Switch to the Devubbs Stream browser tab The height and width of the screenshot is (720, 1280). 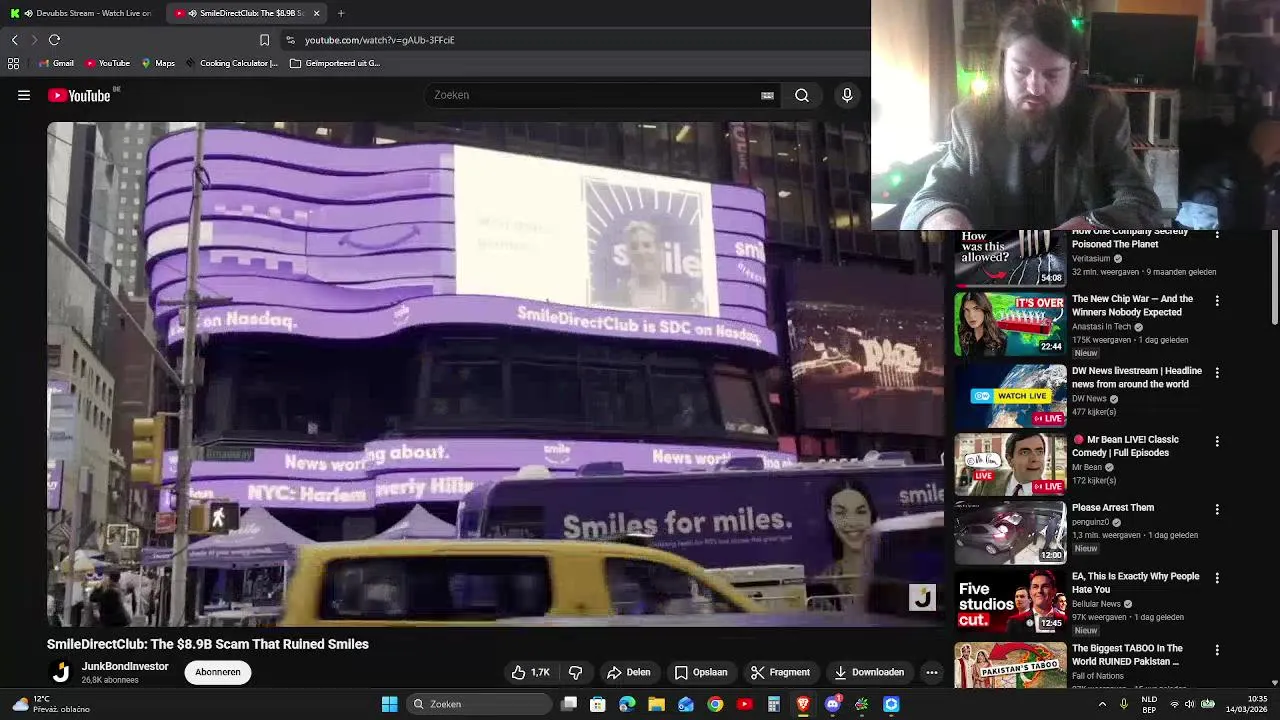80,13
